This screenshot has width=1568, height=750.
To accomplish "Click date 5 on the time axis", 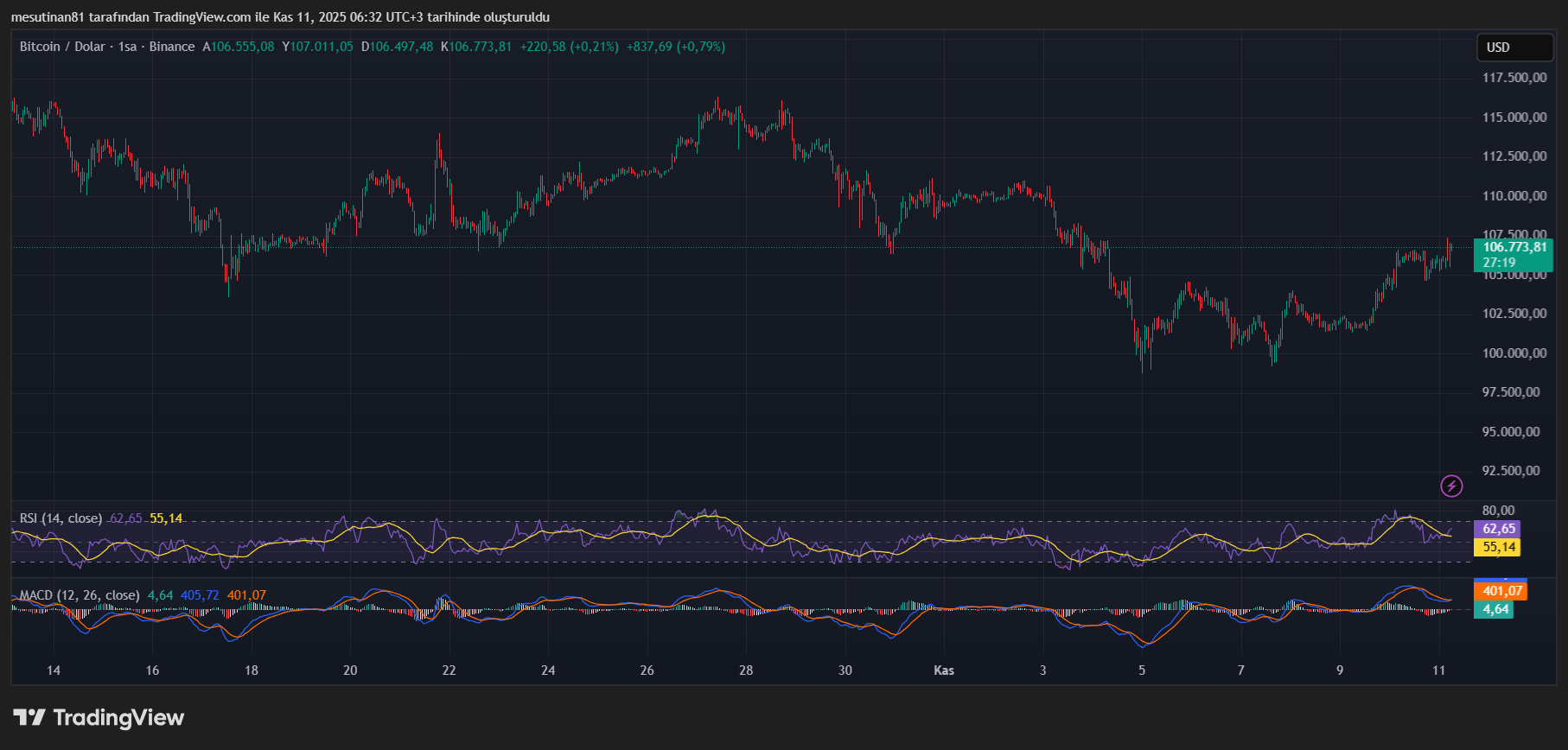I will point(1142,671).
